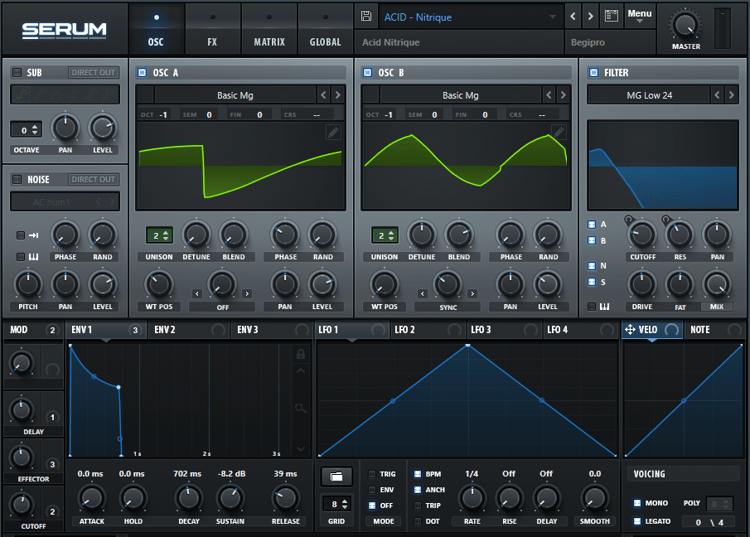Change LFO grid size stepper

pyautogui.click(x=339, y=504)
